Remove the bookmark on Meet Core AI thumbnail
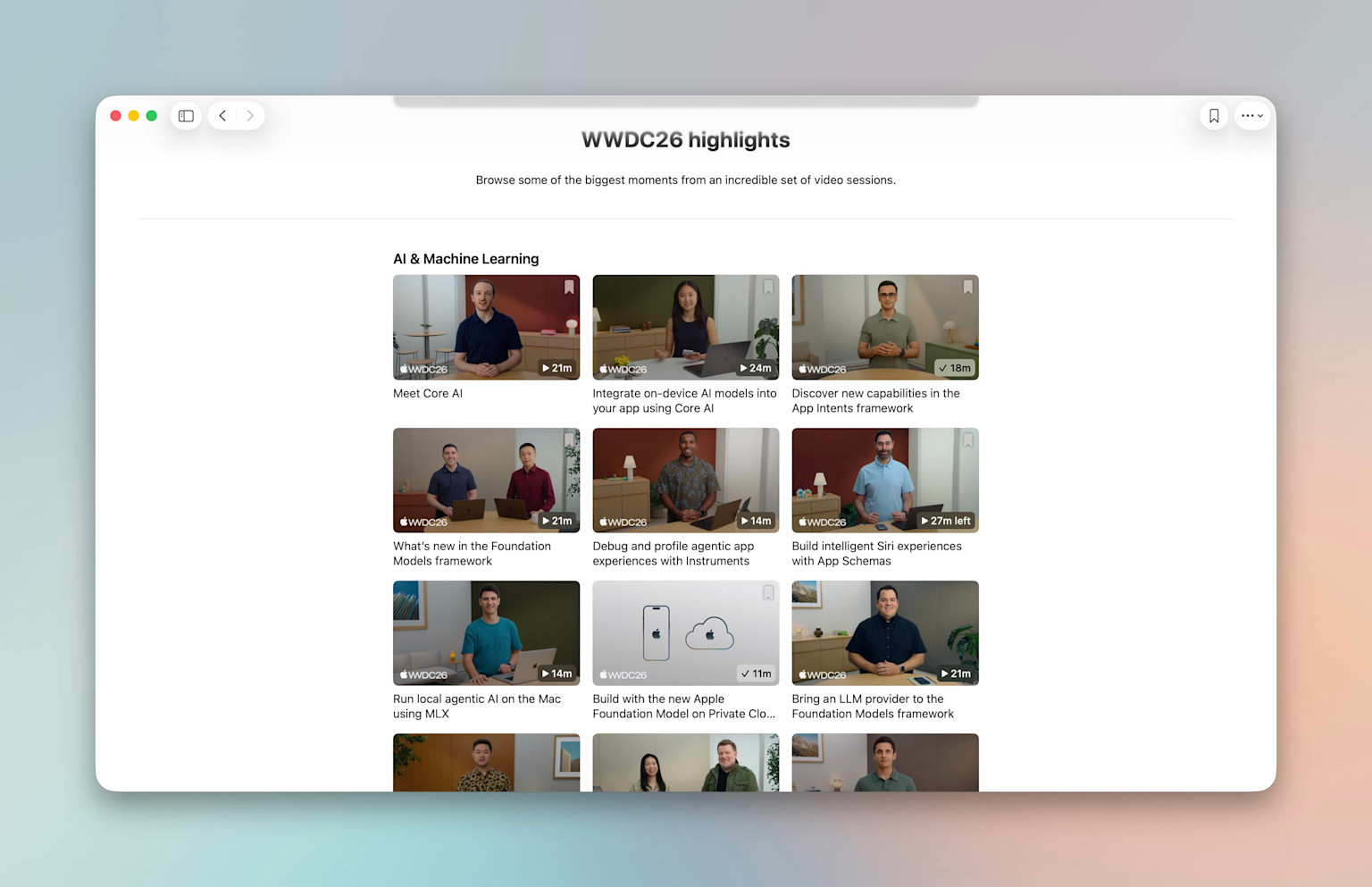The height and width of the screenshot is (887, 1372). click(569, 287)
